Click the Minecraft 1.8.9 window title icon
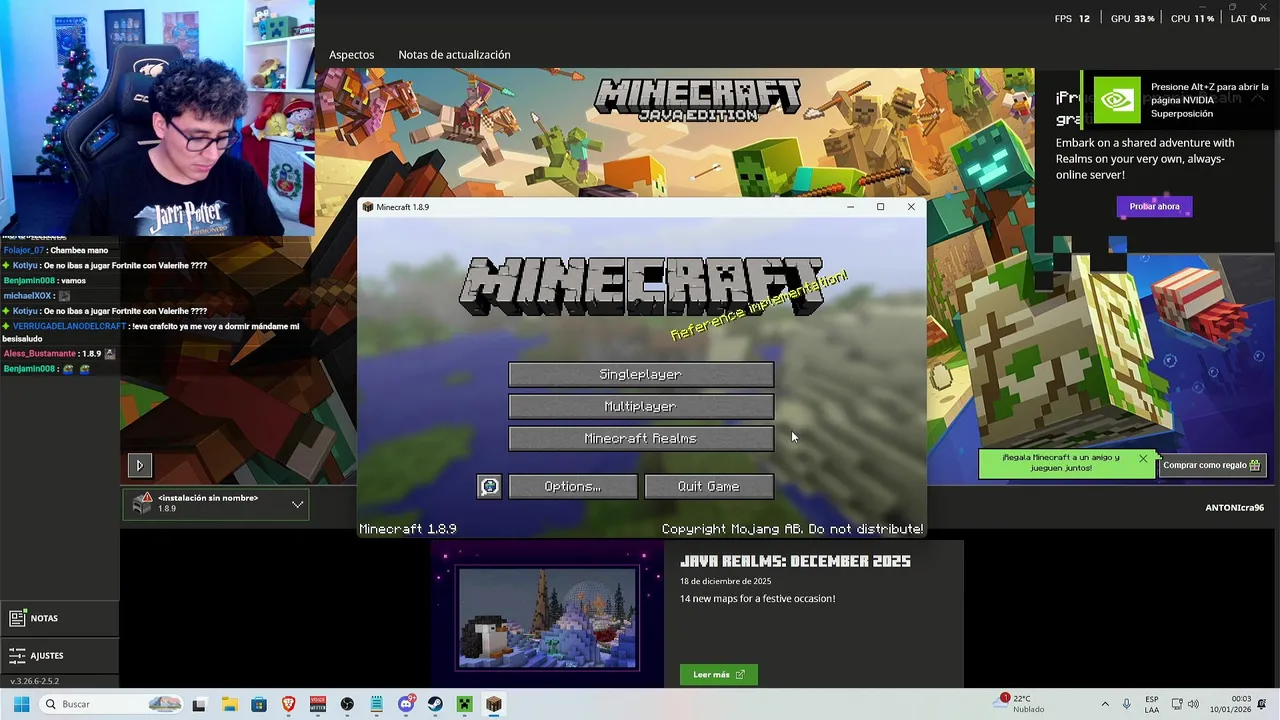The image size is (1280, 720). click(368, 207)
